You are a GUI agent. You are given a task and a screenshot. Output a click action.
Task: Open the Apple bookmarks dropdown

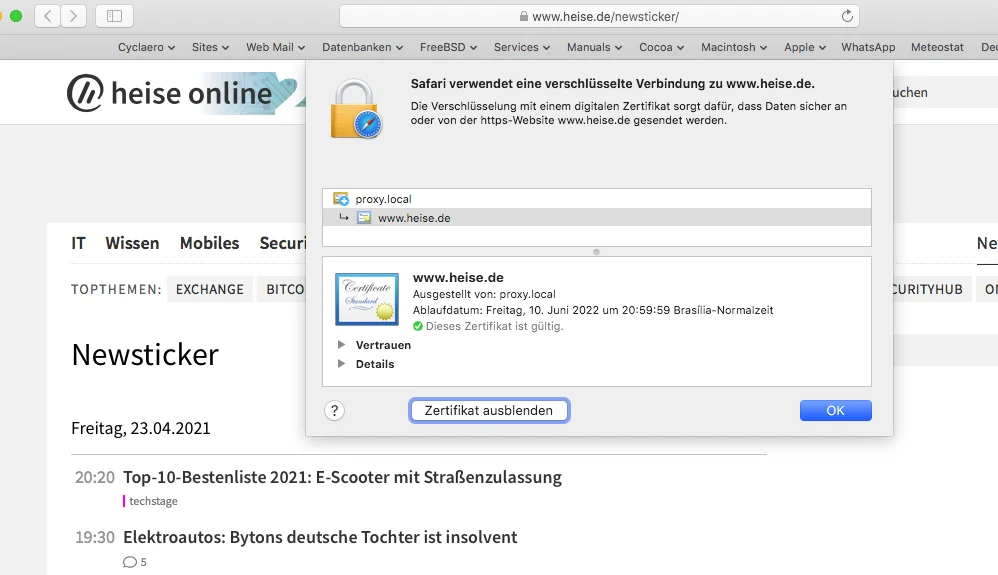pos(805,47)
